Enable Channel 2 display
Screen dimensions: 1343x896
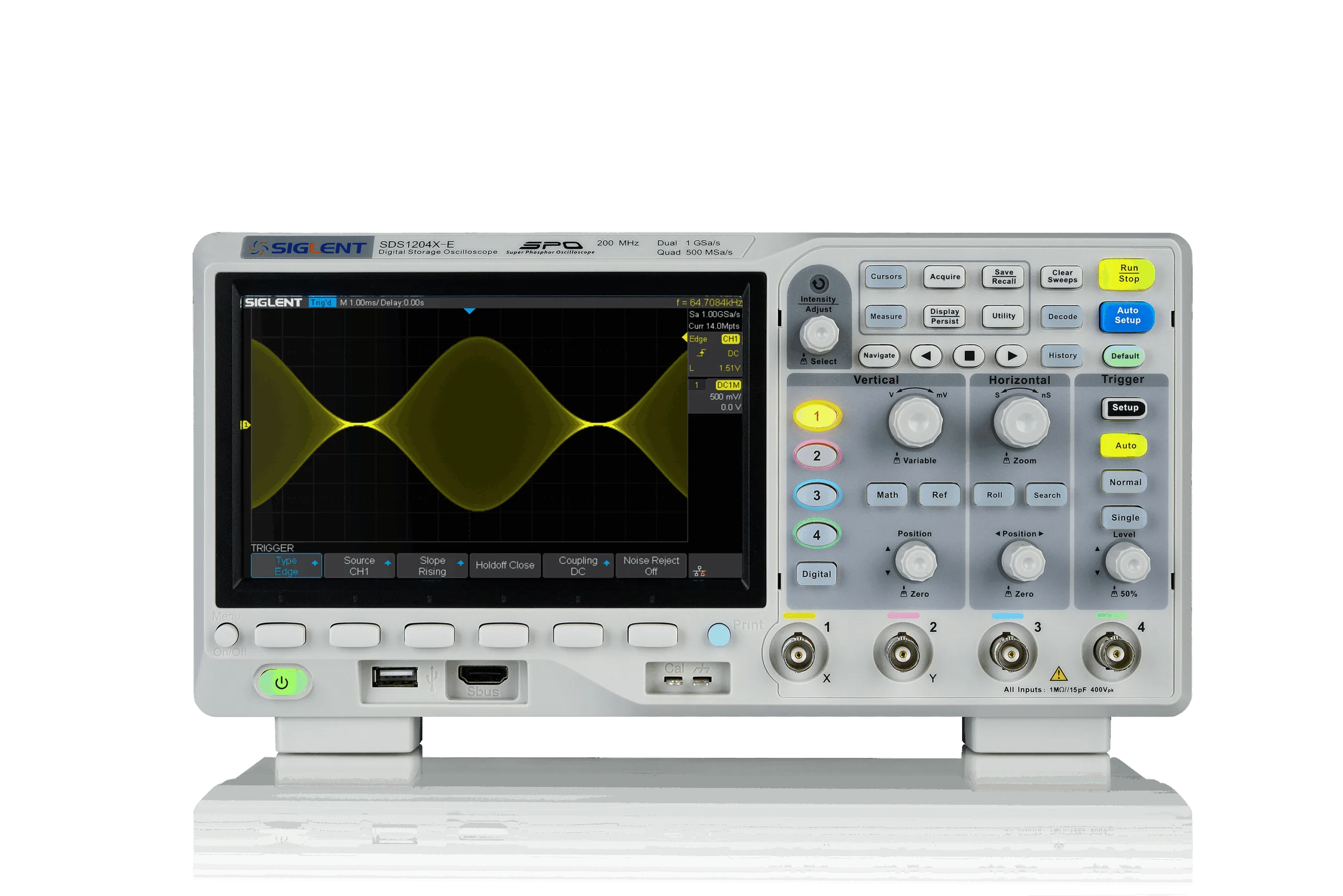coord(817,455)
